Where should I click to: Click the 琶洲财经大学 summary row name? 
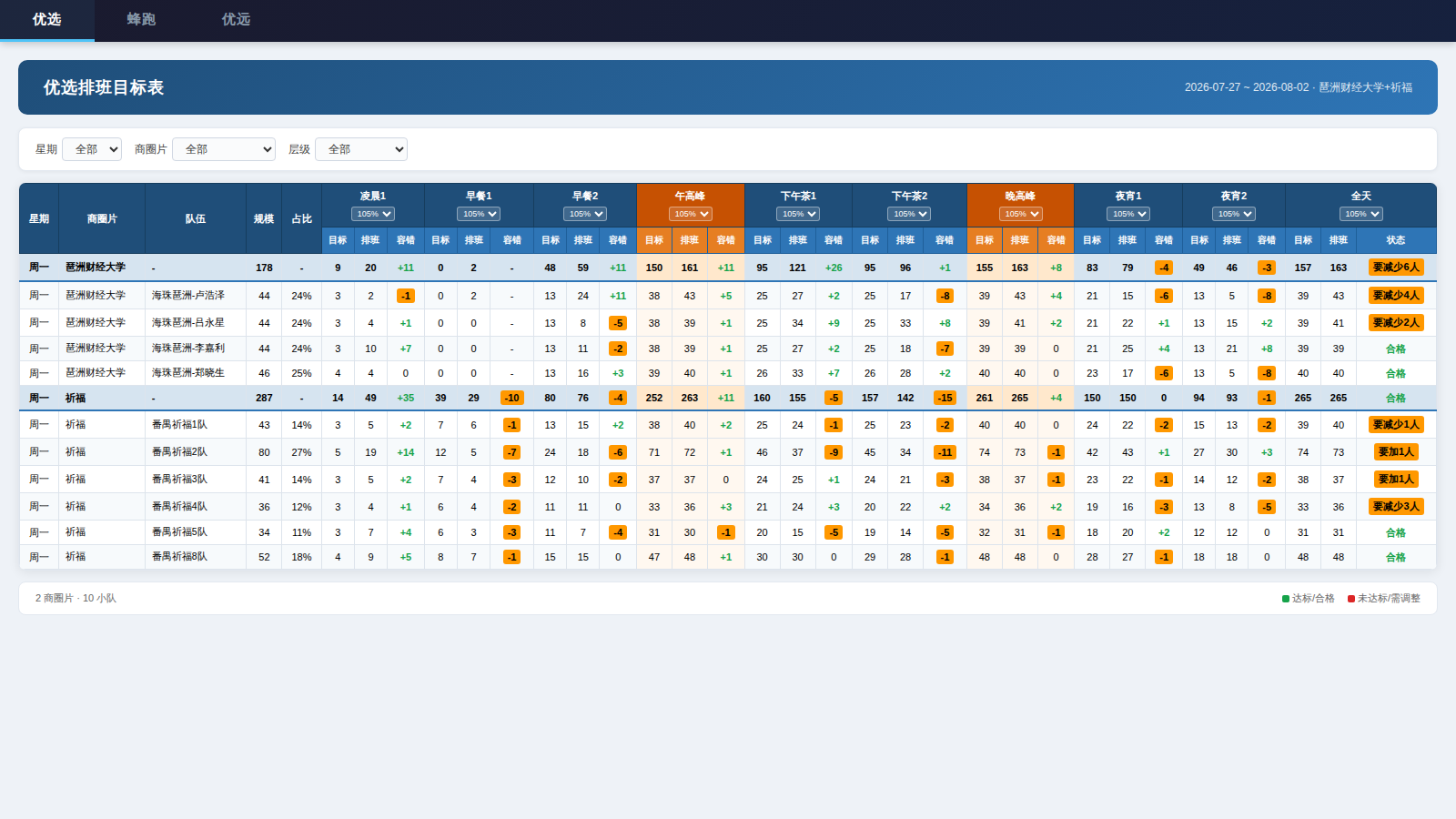coord(96,268)
